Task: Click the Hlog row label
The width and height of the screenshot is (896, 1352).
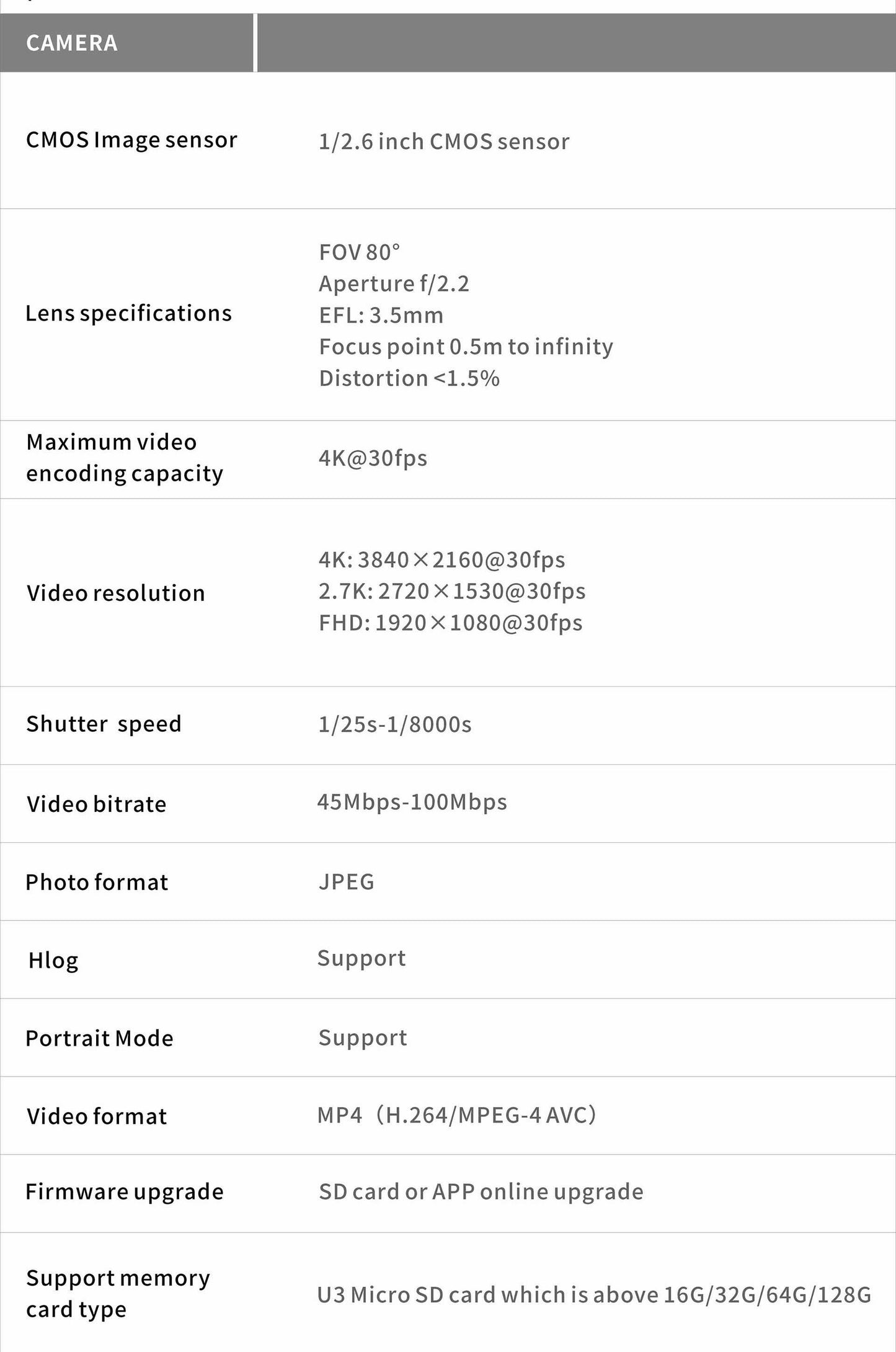Action: tap(53, 961)
